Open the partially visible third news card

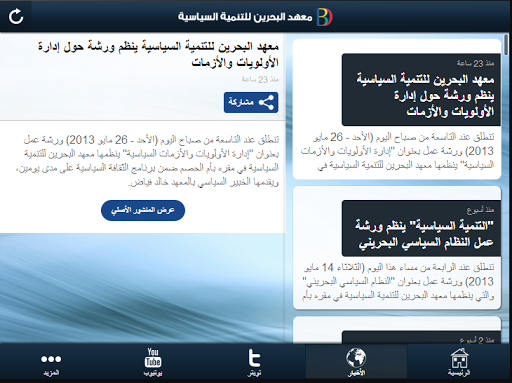(397, 330)
